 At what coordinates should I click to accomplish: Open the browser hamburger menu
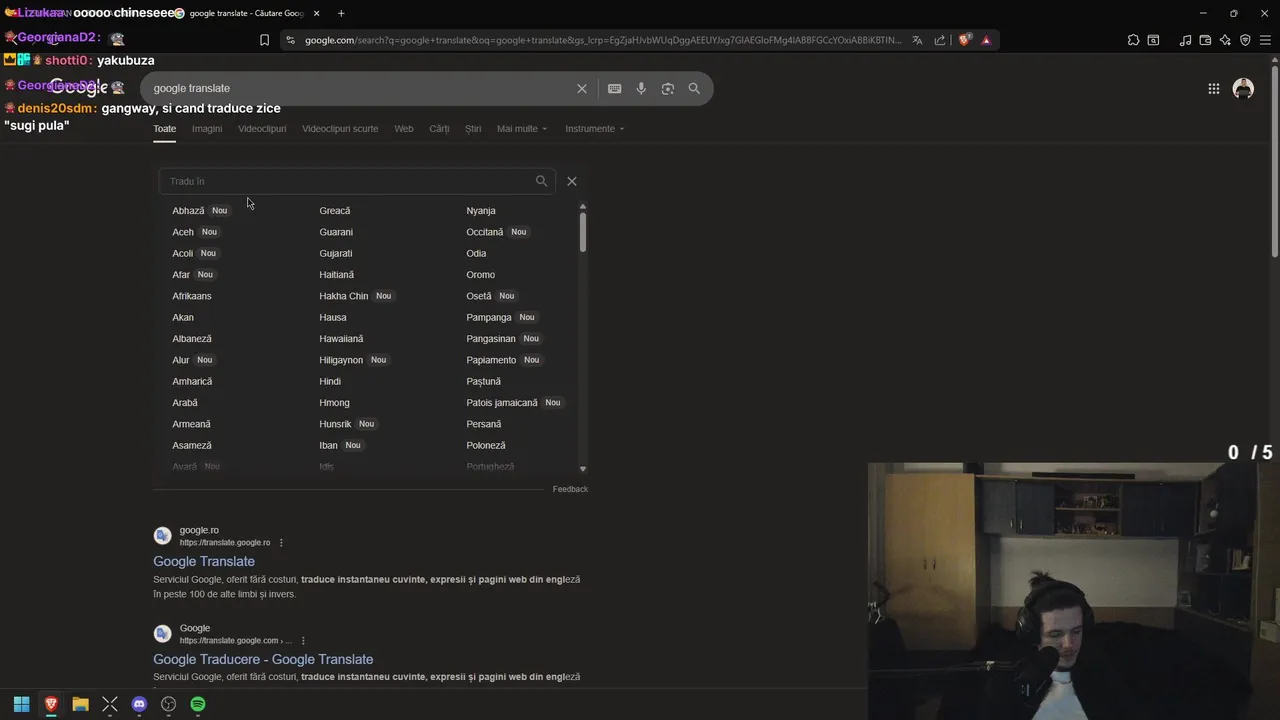click(1265, 40)
